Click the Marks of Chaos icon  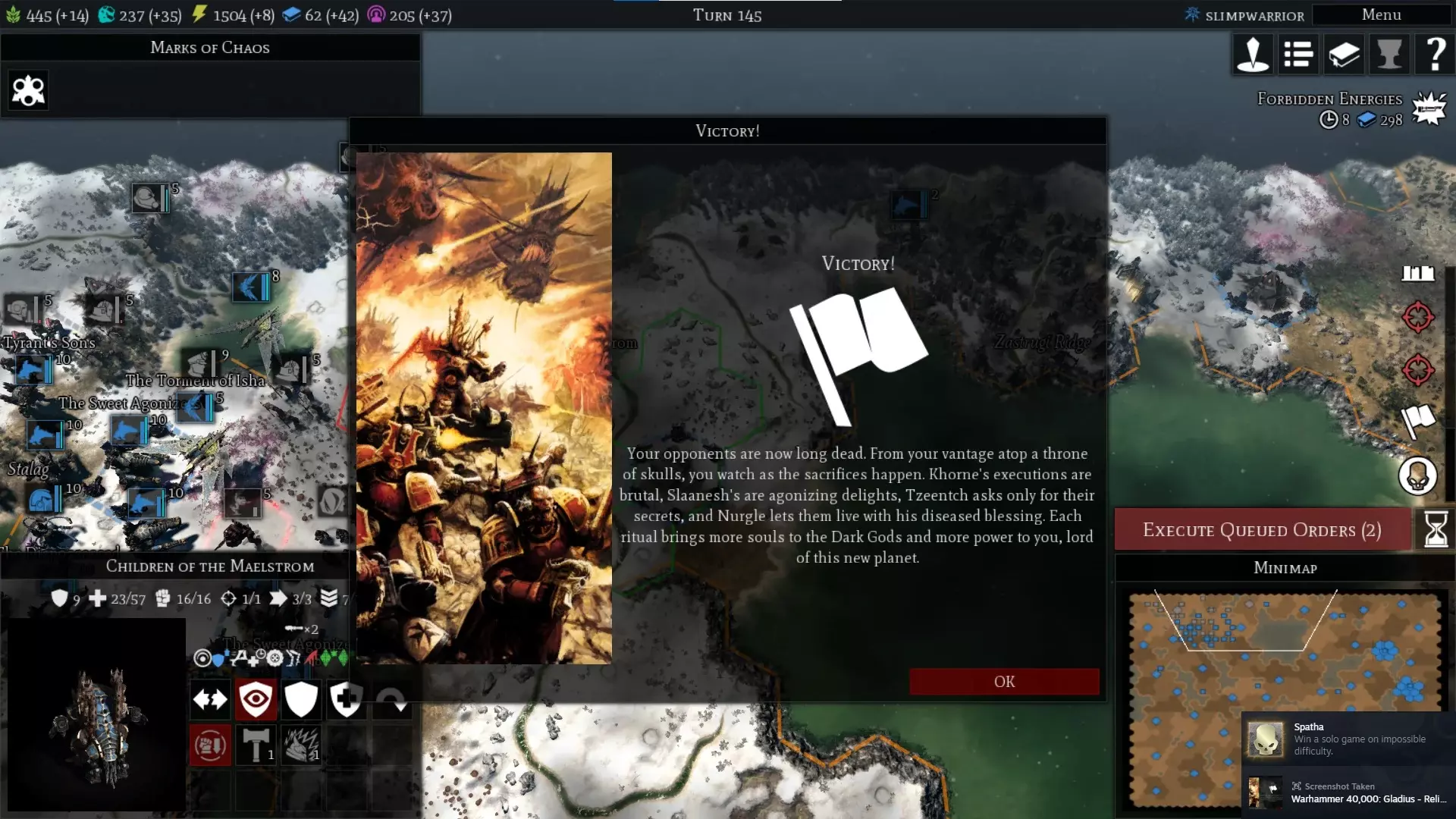point(28,91)
